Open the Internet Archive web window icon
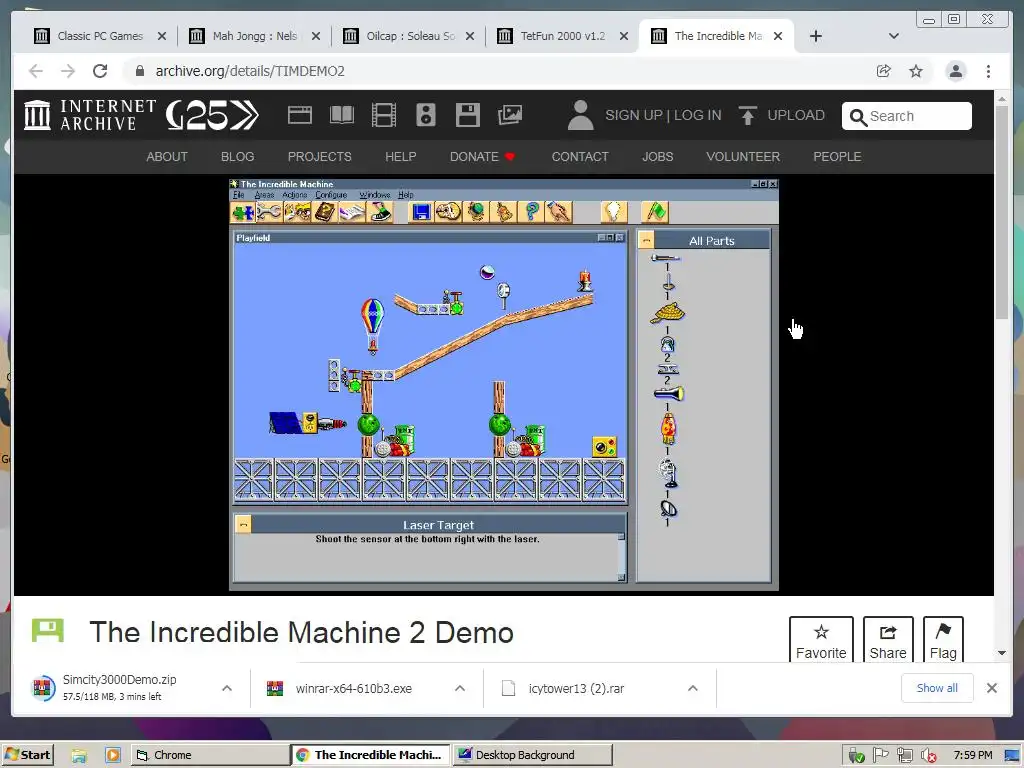 [x=300, y=115]
